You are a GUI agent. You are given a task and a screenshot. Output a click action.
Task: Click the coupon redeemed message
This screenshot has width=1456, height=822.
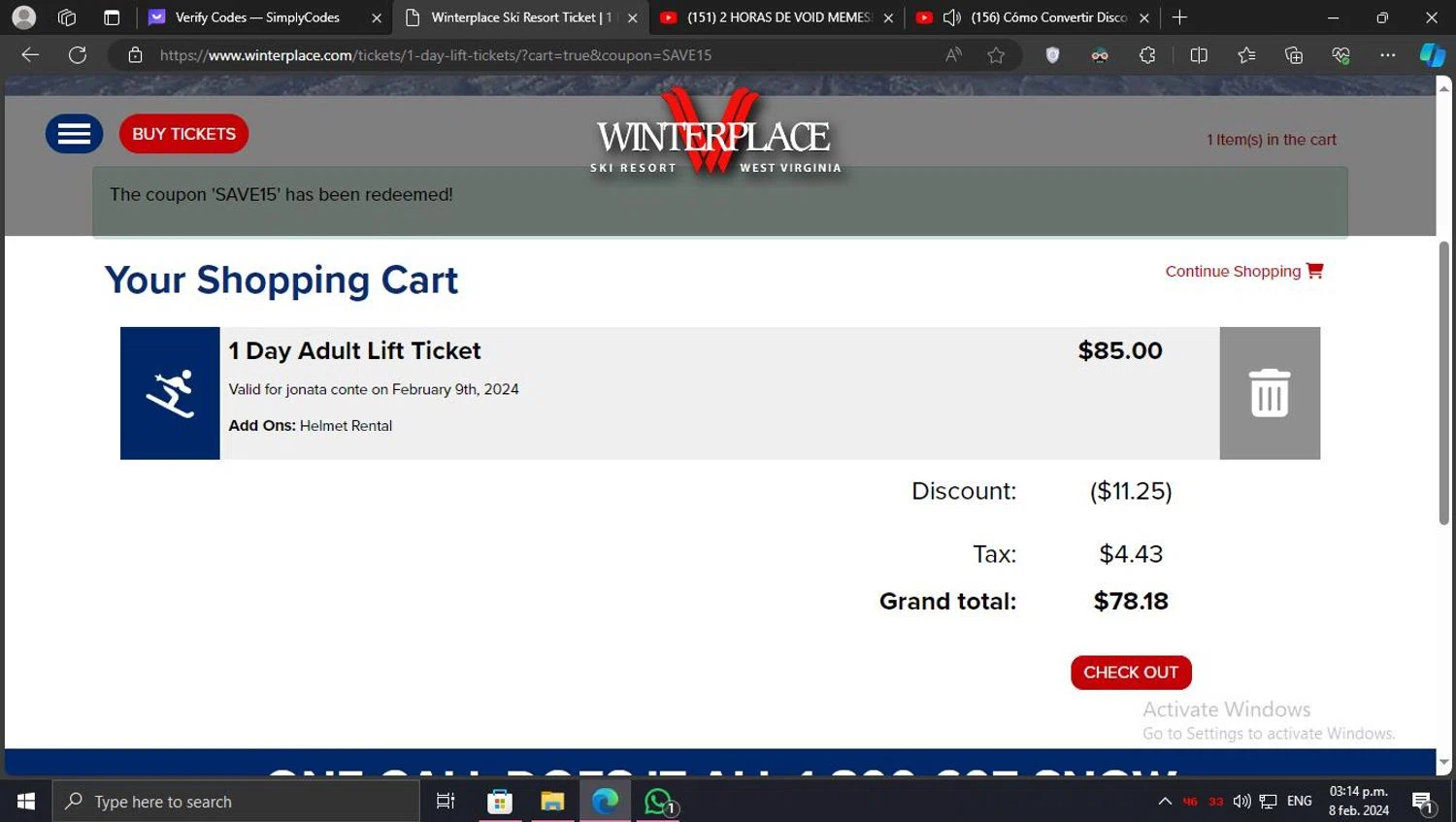[281, 194]
